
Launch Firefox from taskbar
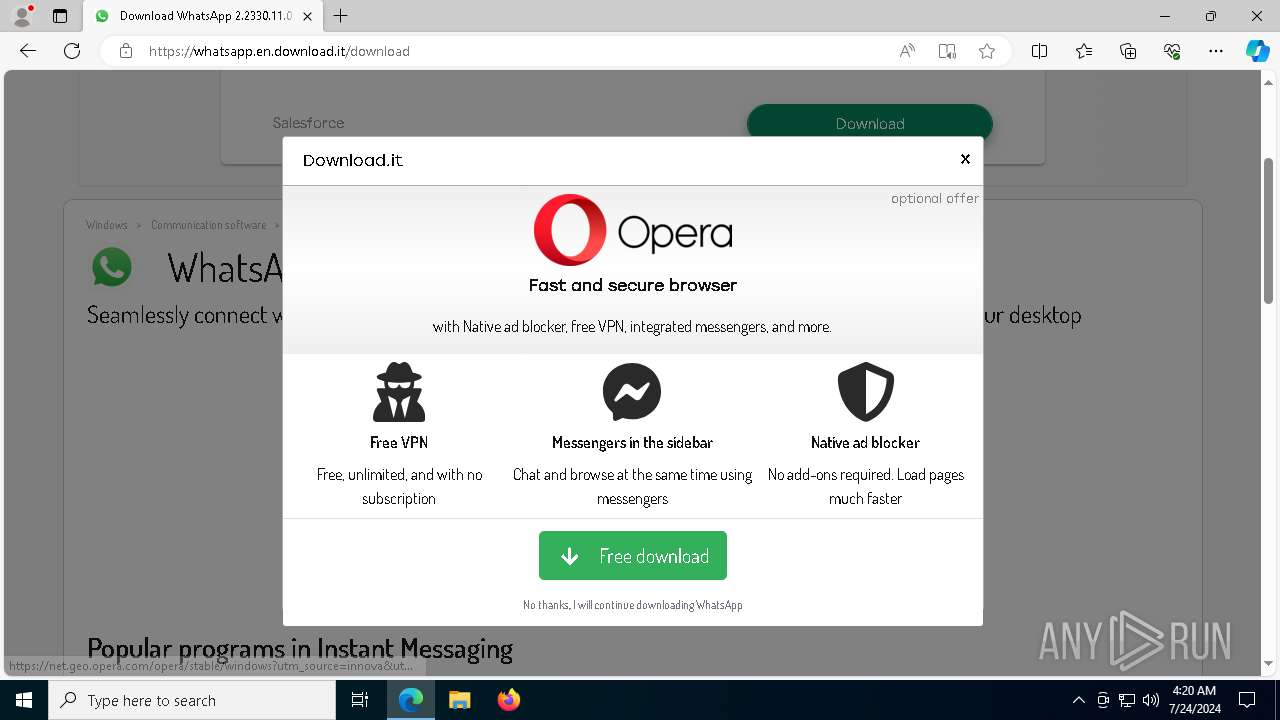click(x=508, y=700)
